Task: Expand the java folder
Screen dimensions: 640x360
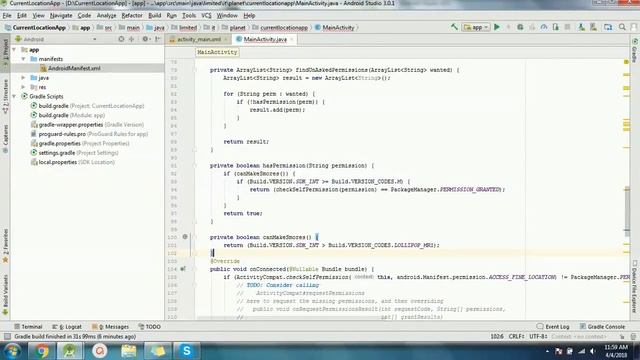Action: (x=24, y=78)
